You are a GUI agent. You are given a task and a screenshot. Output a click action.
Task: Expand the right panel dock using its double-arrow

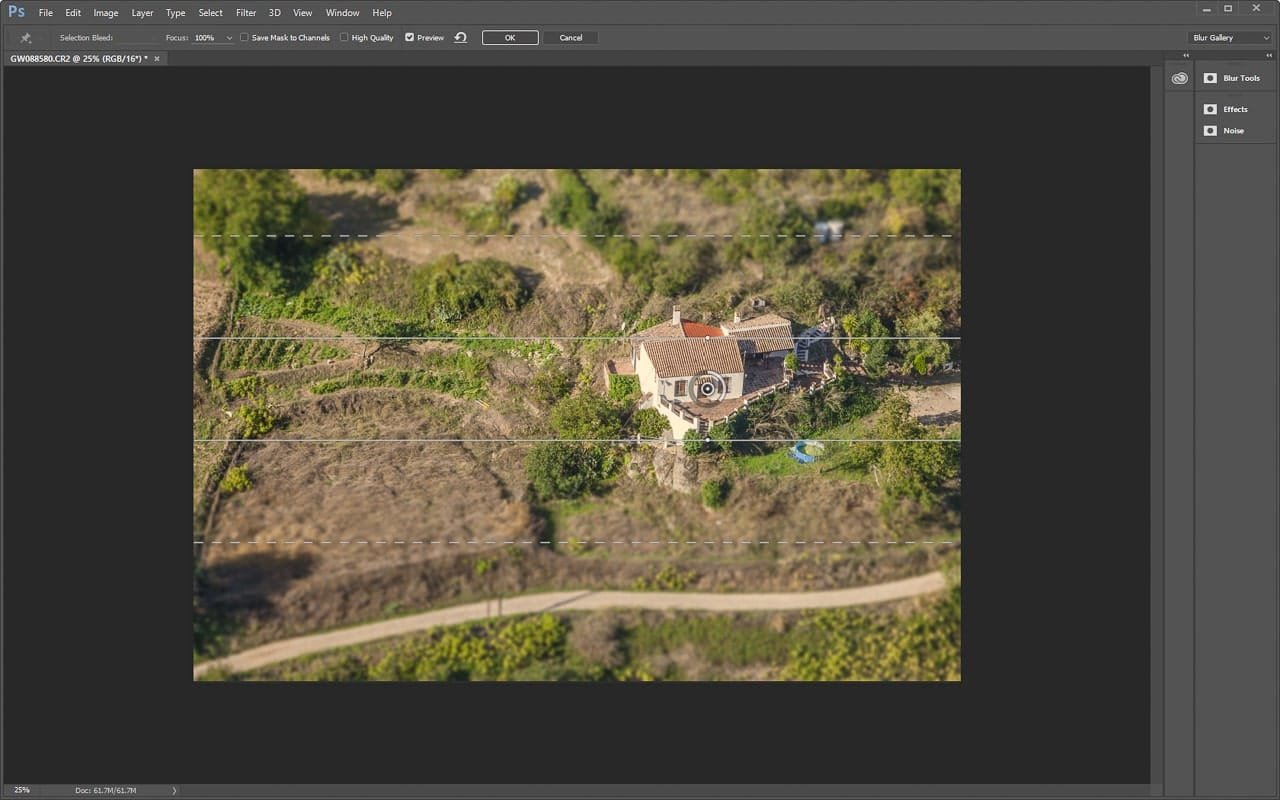[x=1268, y=56]
